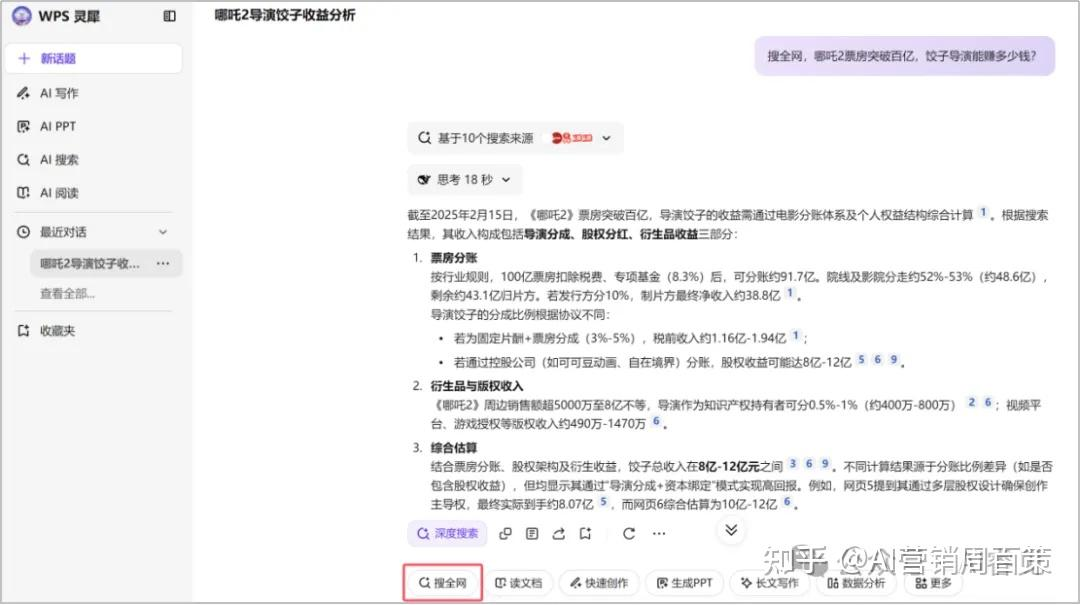
Task: Click the document icon next to copy
Action: [x=532, y=533]
